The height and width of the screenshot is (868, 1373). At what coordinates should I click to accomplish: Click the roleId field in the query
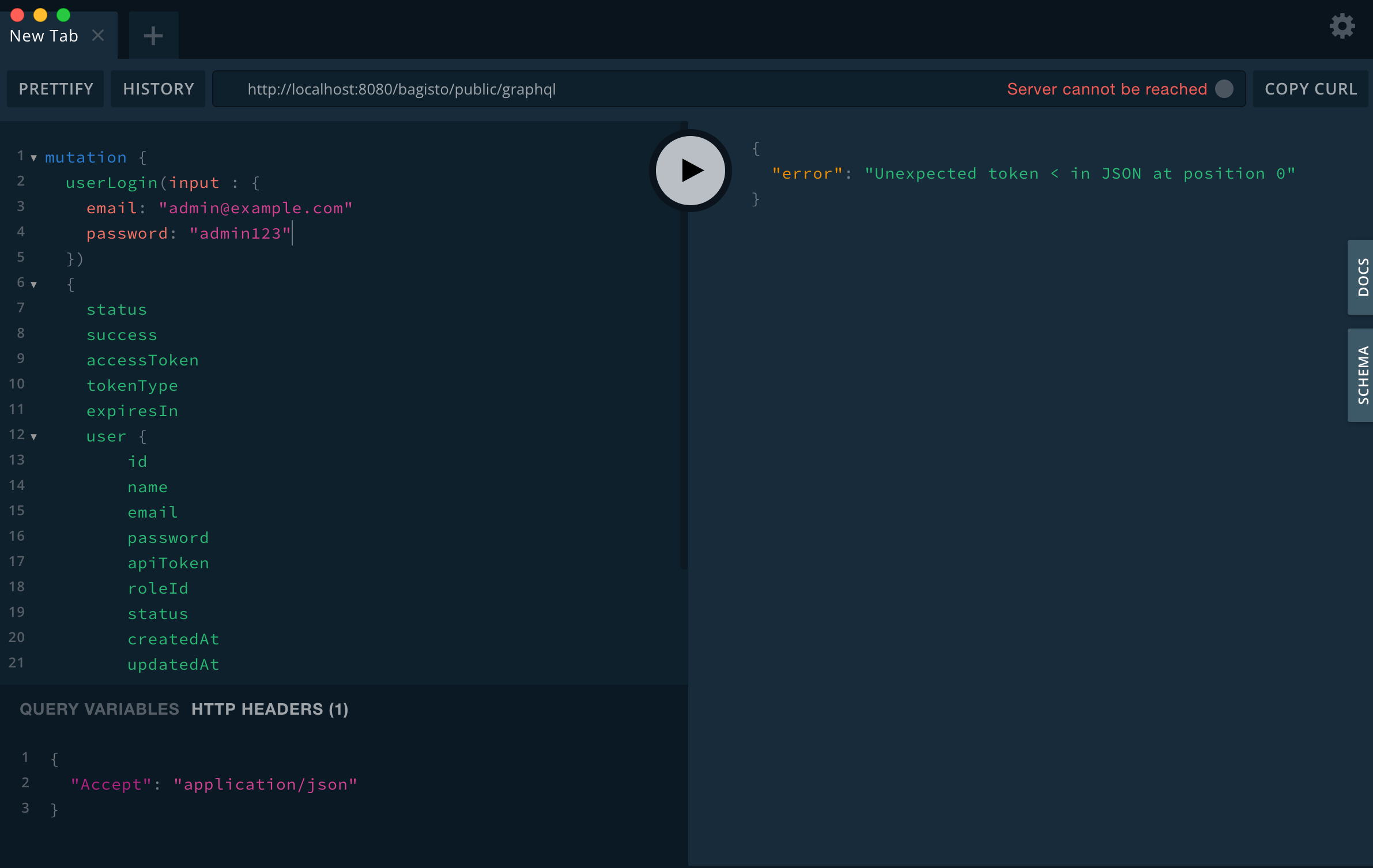[x=158, y=588]
